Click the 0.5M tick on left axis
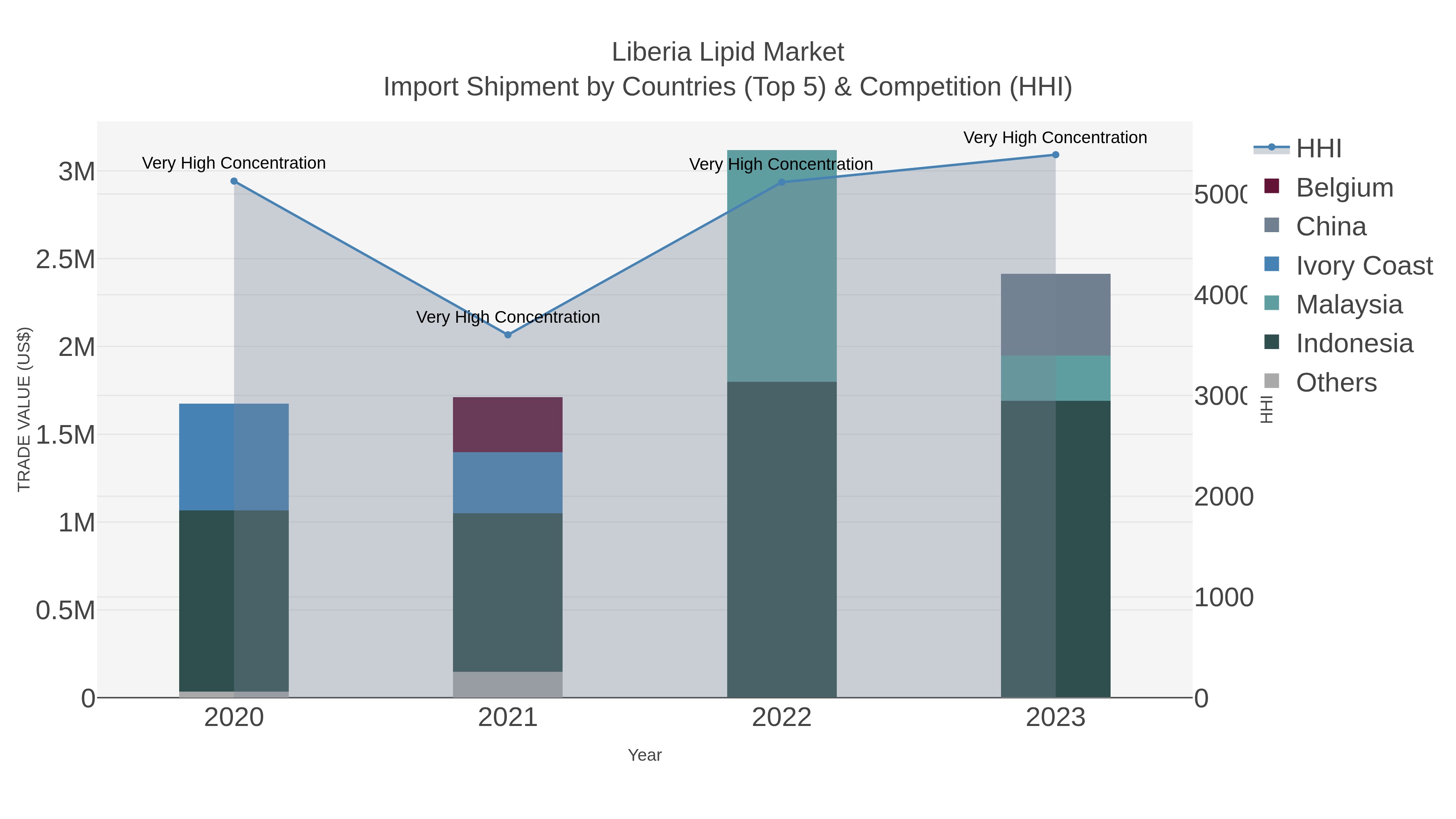The height and width of the screenshot is (819, 1456). [66, 610]
